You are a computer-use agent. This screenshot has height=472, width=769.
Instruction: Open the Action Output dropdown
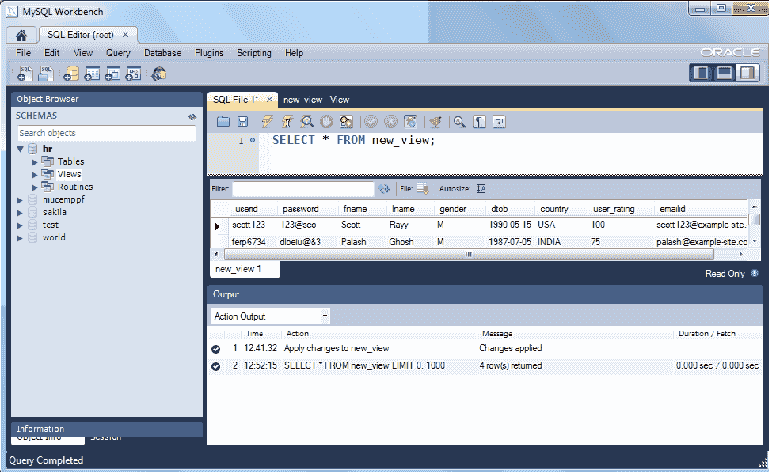[x=270, y=316]
